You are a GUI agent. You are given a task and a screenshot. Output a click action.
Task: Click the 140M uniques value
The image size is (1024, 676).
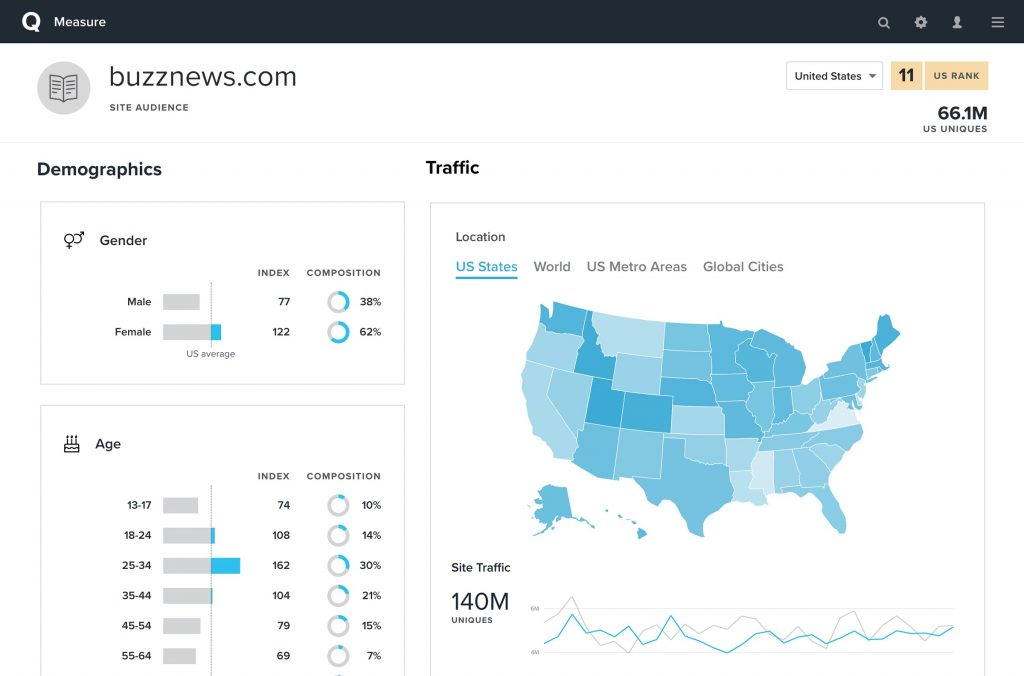[480, 601]
